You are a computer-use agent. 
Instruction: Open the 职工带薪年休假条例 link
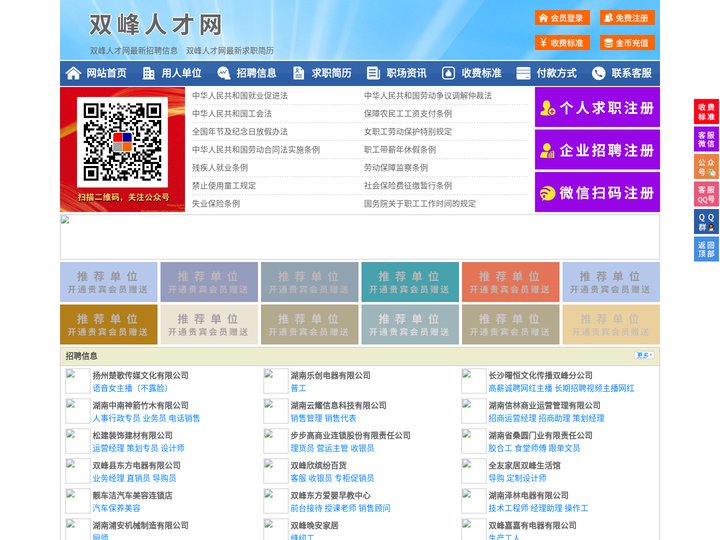[400, 150]
